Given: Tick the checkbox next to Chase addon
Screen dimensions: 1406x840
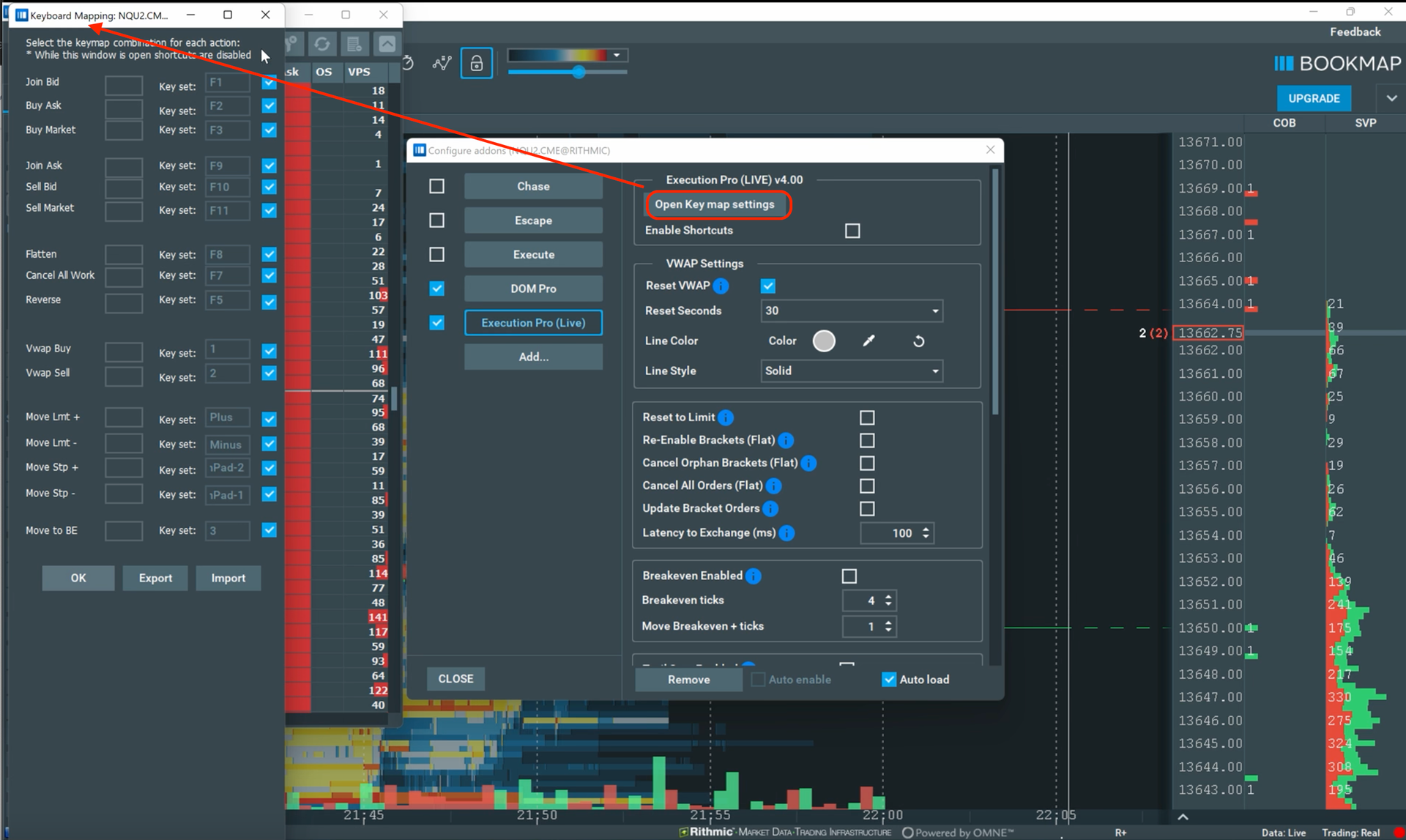Looking at the screenshot, I should [x=436, y=186].
